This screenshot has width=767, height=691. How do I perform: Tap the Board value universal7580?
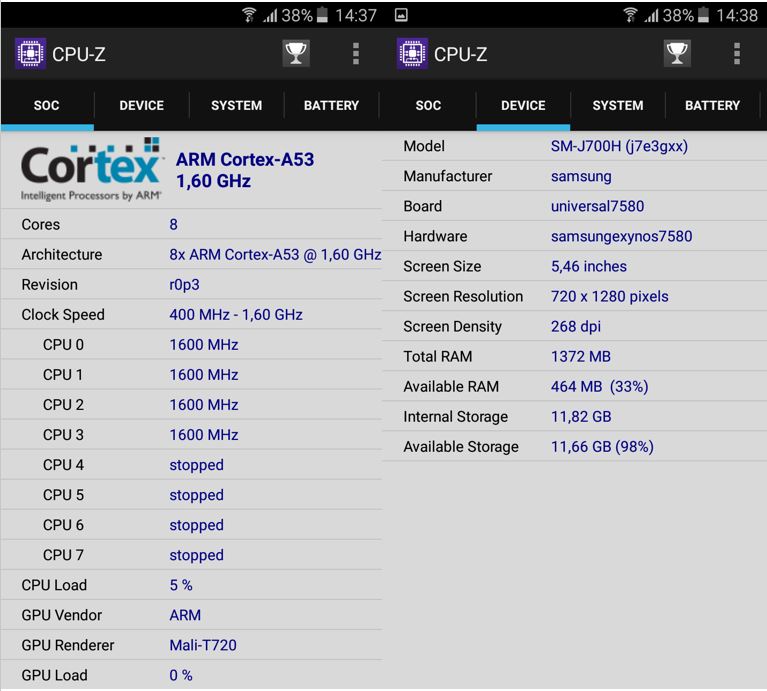click(597, 206)
